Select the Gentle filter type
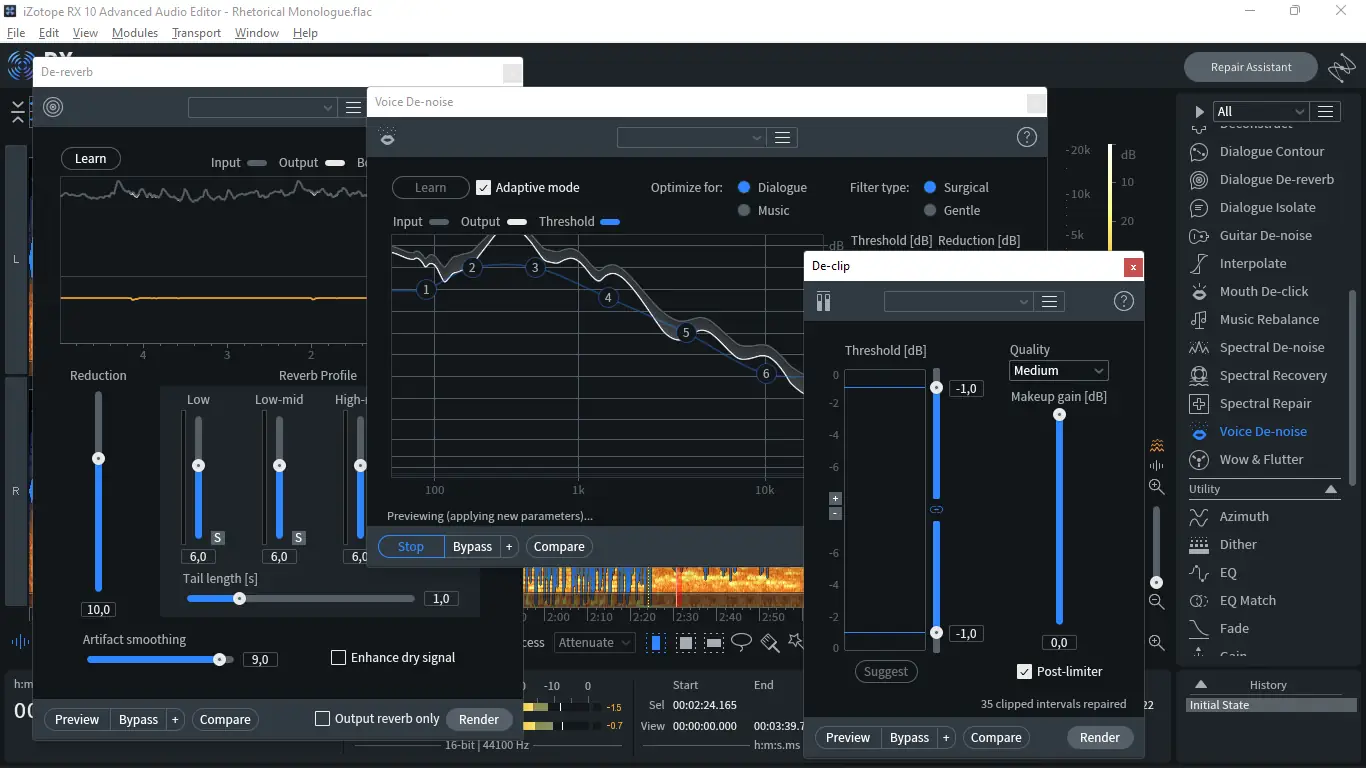The height and width of the screenshot is (768, 1366). point(930,210)
